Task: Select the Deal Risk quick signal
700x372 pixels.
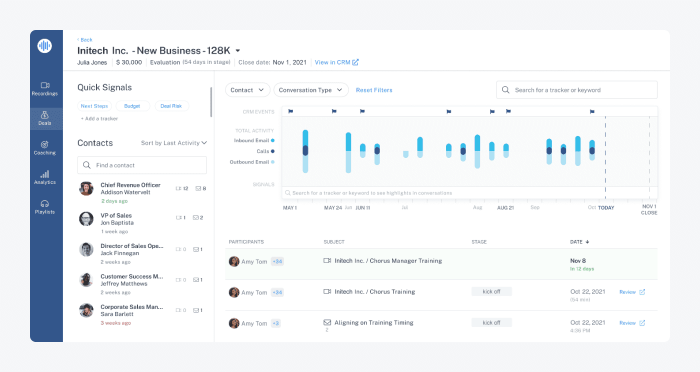Action: pyautogui.click(x=171, y=106)
